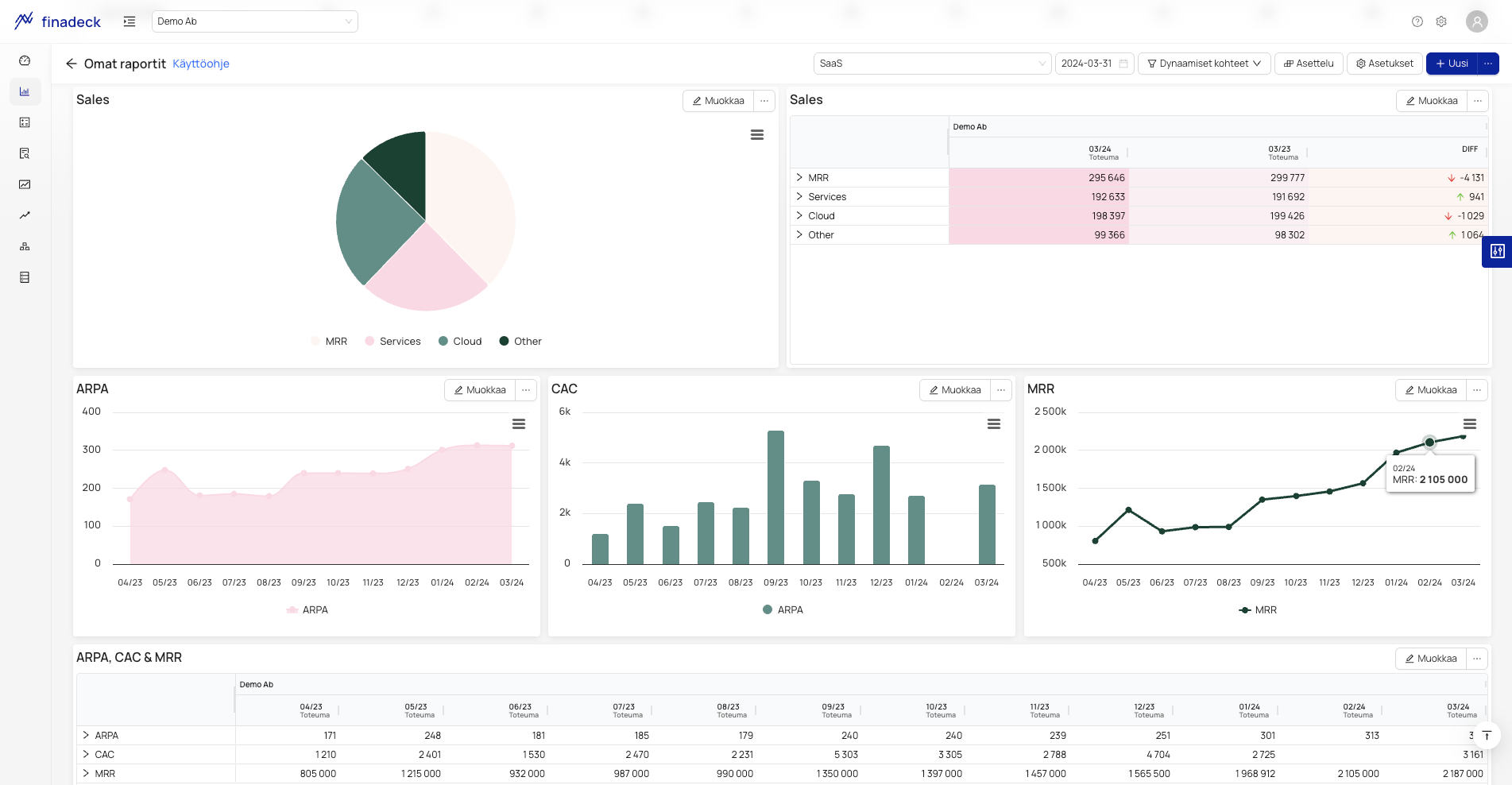This screenshot has height=785, width=1512.
Task: Click the back arrow beside Omat raportit
Action: coord(71,64)
